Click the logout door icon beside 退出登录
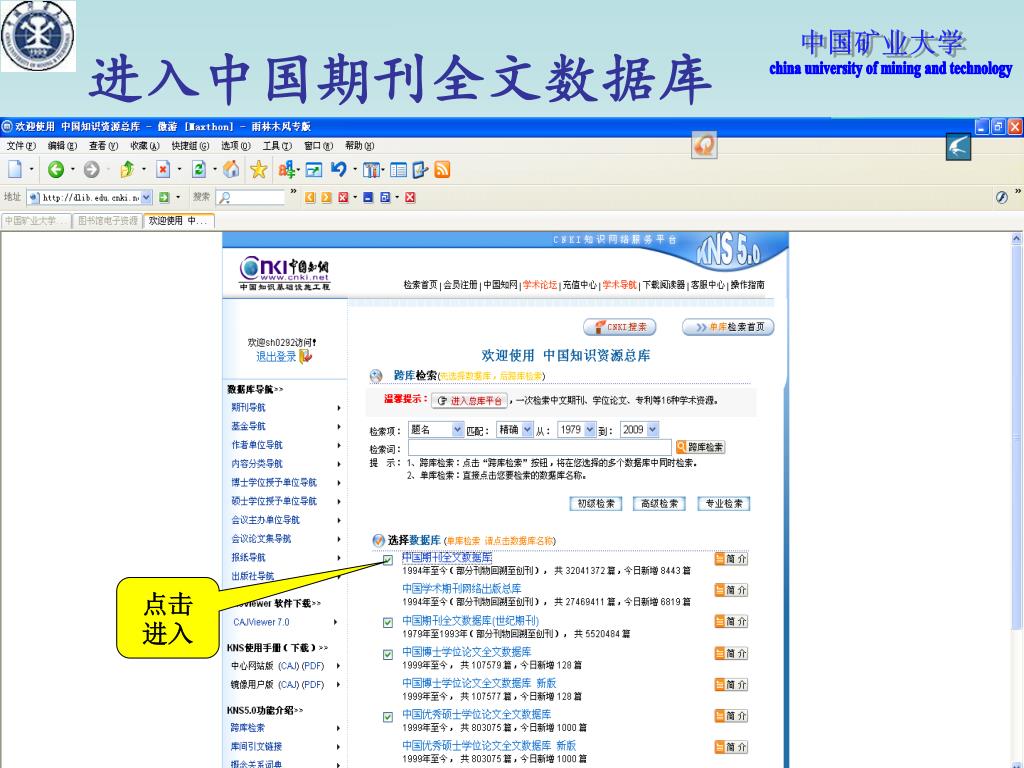The image size is (1024, 768). pos(306,357)
